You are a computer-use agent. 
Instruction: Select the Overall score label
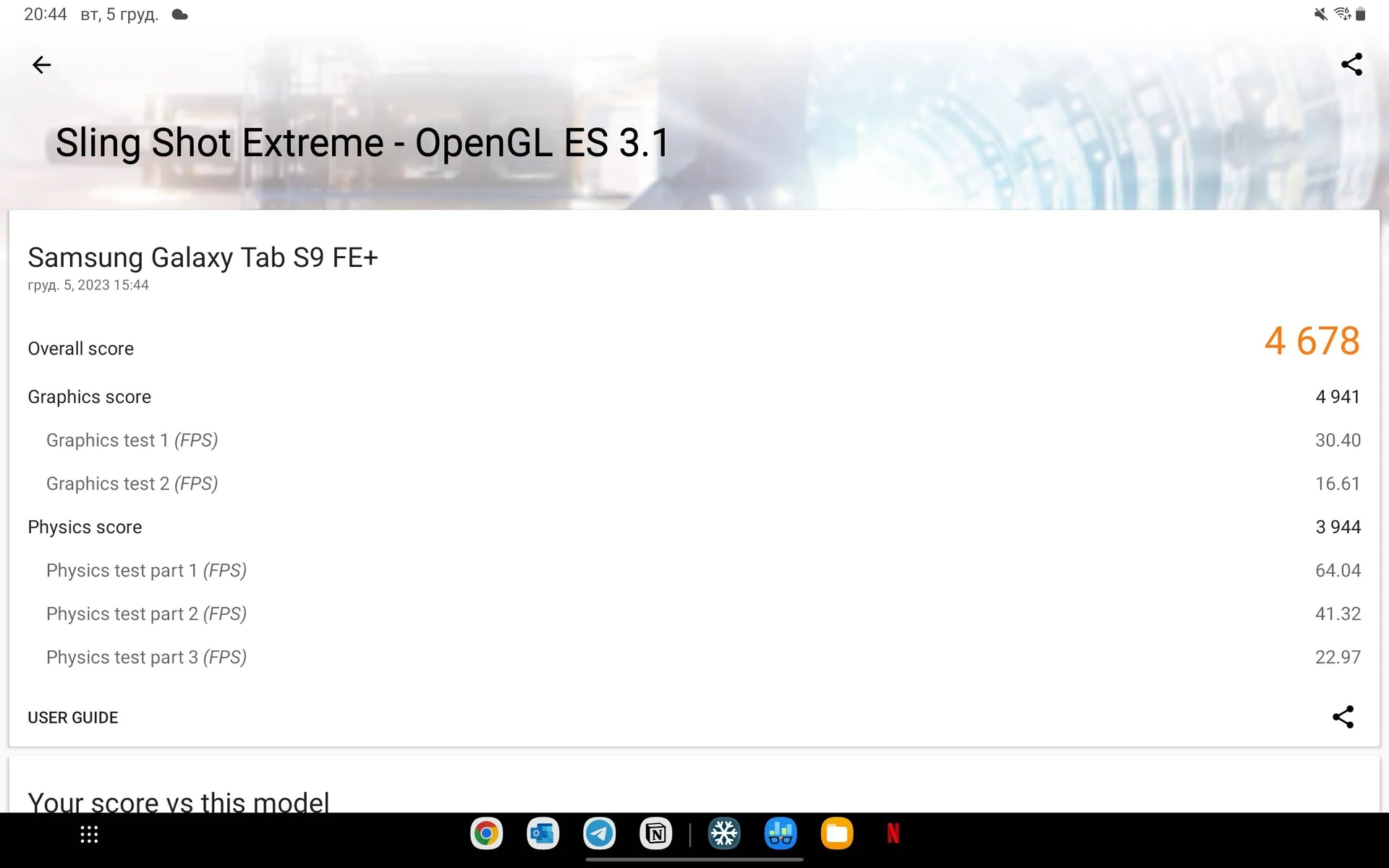point(81,349)
